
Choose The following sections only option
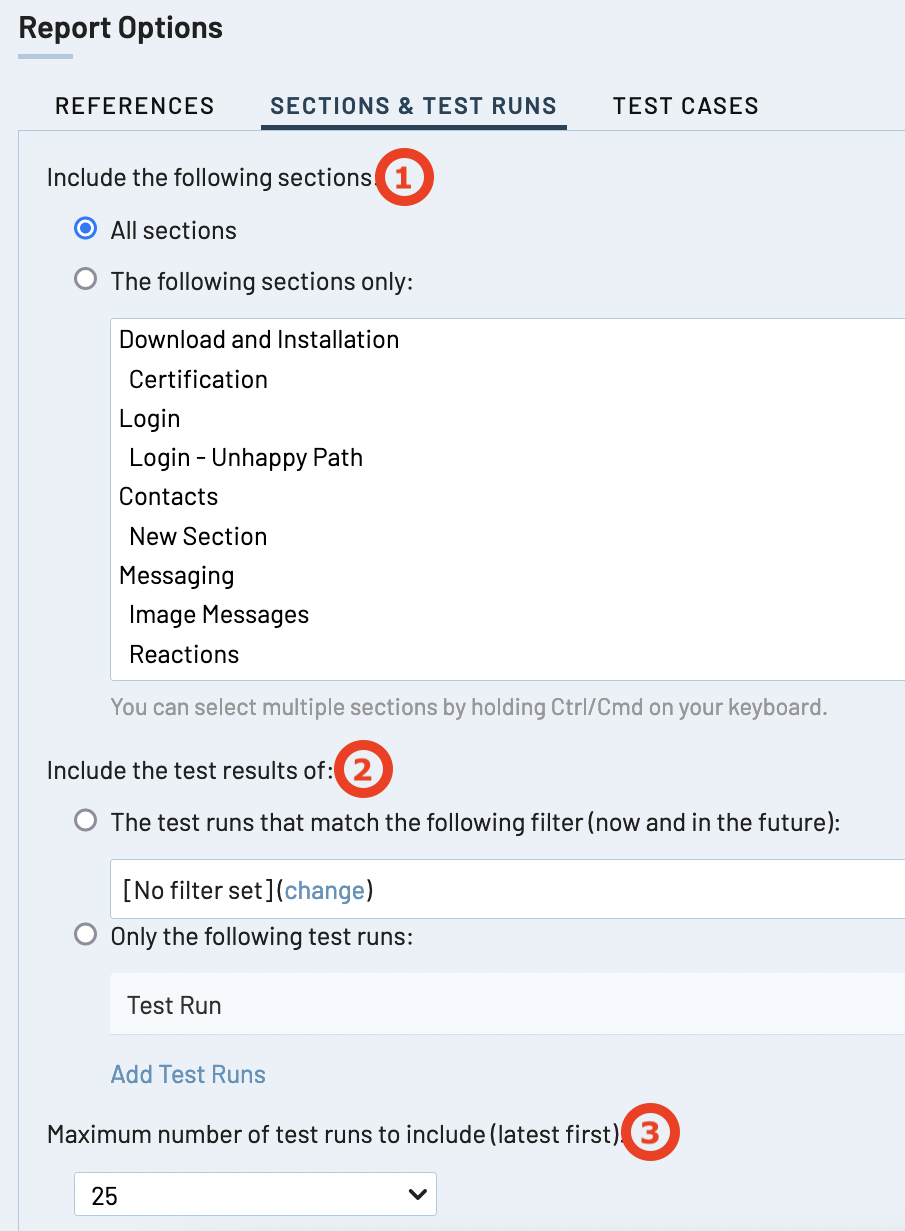(86, 280)
